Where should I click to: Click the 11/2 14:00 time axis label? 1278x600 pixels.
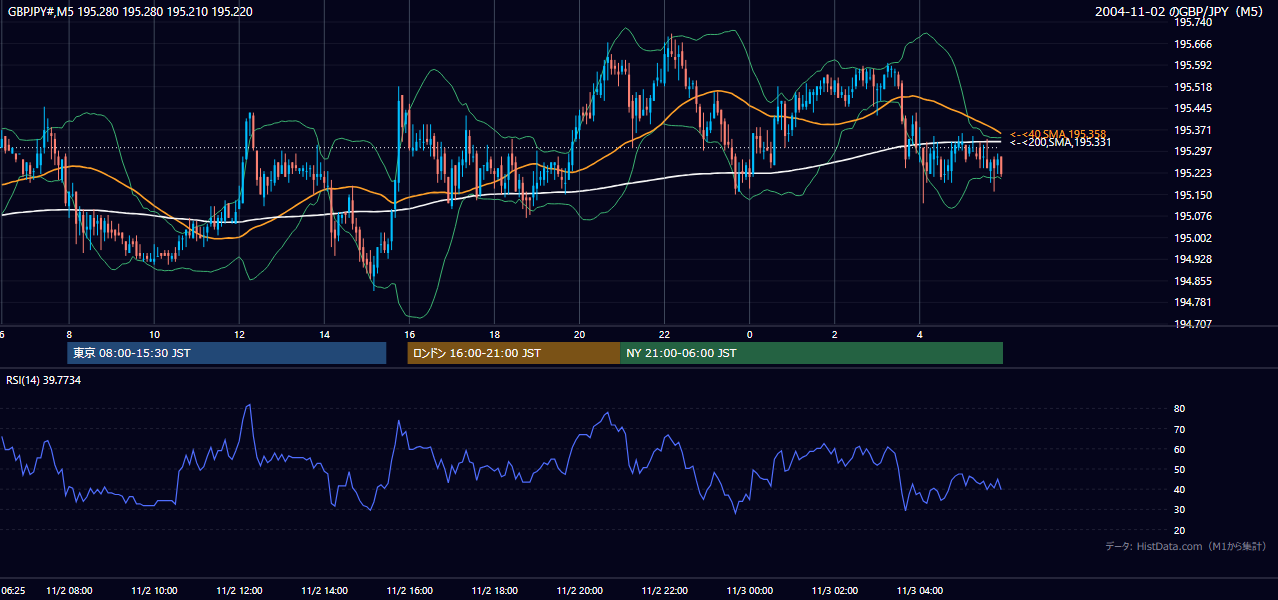[x=324, y=591]
